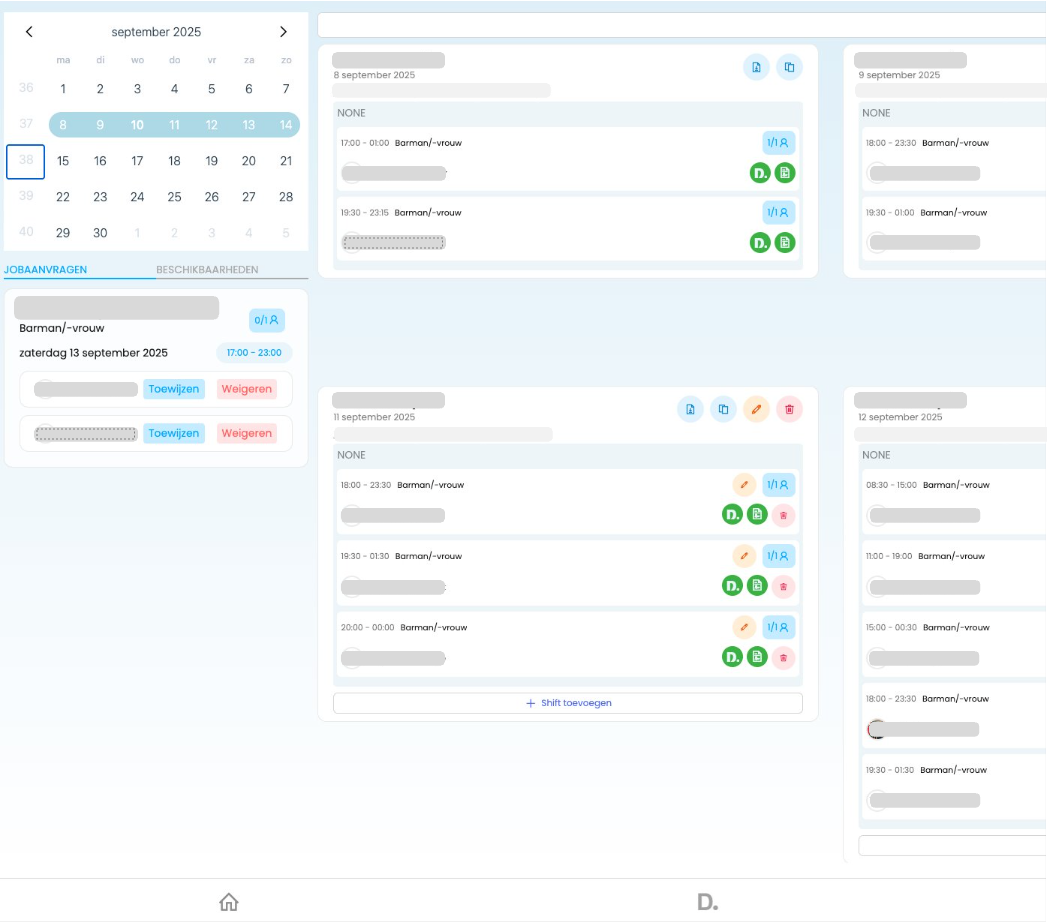Open the green document icon on the 19:30 - 23:15 shift
Viewport: 1047px width, 923px height.
coord(785,242)
